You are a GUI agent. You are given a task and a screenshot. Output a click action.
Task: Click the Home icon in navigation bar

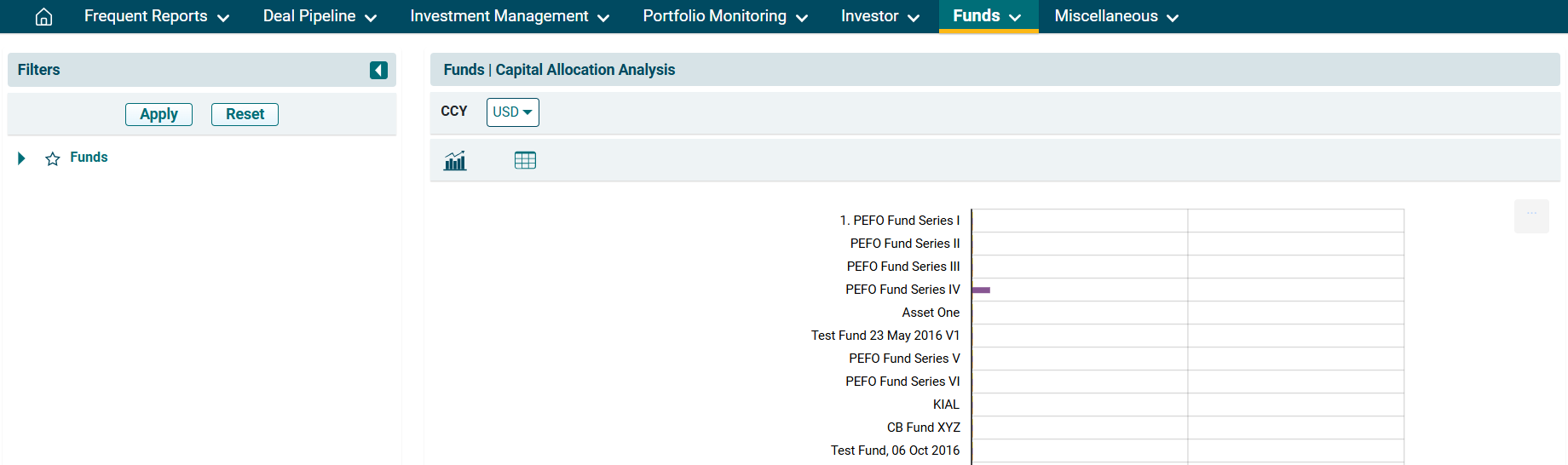[43, 17]
